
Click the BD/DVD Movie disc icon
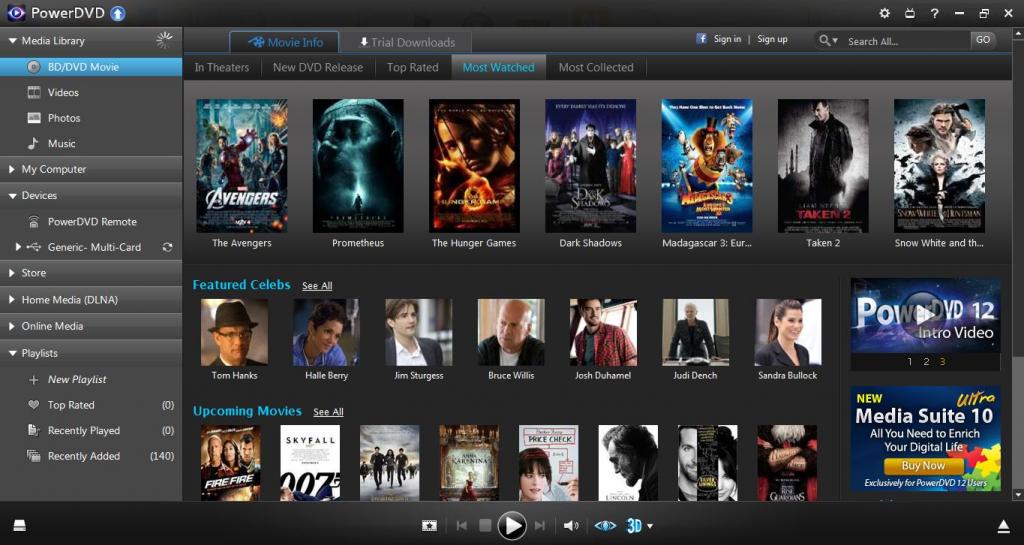(33, 67)
